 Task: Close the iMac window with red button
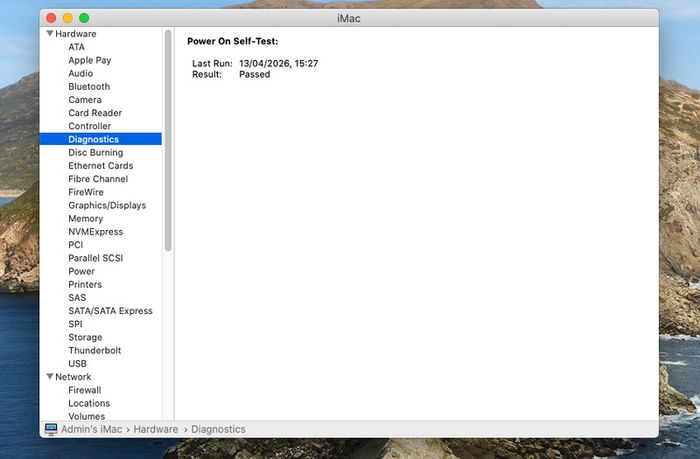pyautogui.click(x=51, y=18)
